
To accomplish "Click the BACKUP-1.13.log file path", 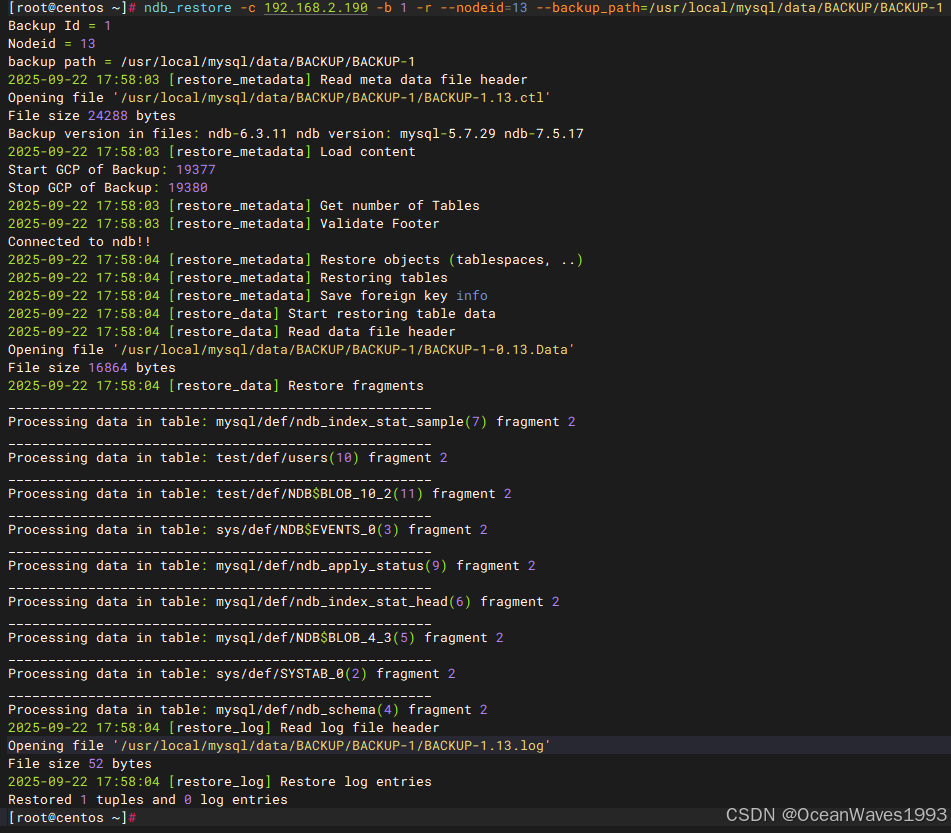I will pyautogui.click(x=332, y=746).
